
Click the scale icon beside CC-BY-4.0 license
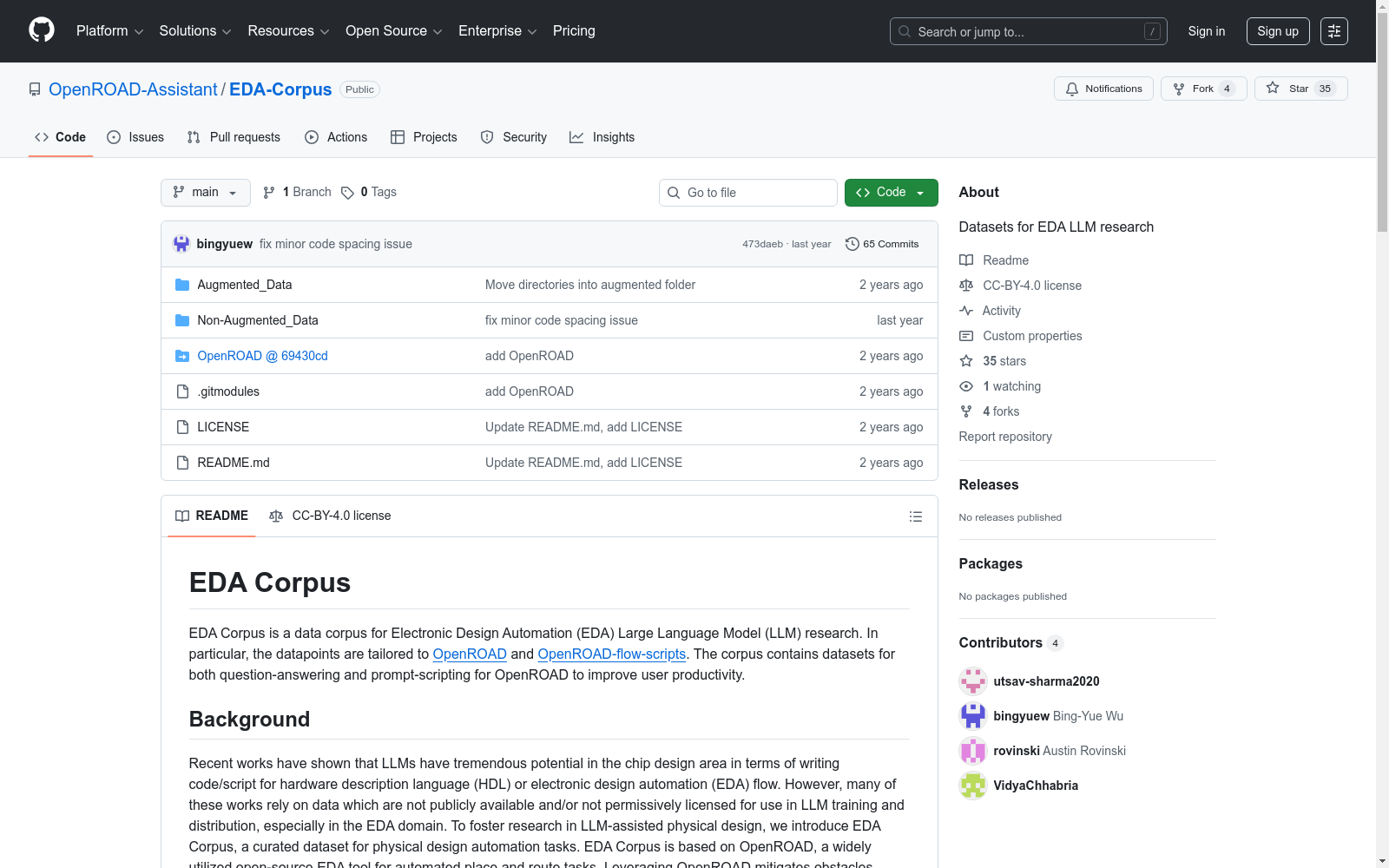[x=966, y=286]
